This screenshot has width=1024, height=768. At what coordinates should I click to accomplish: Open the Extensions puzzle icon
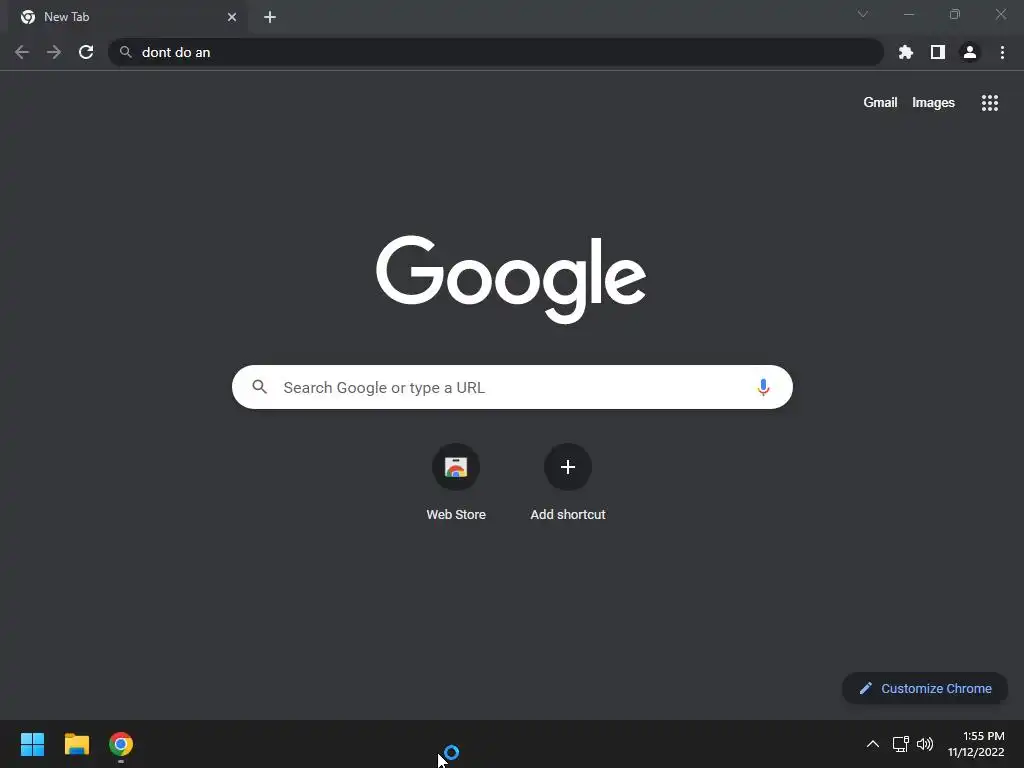click(906, 52)
